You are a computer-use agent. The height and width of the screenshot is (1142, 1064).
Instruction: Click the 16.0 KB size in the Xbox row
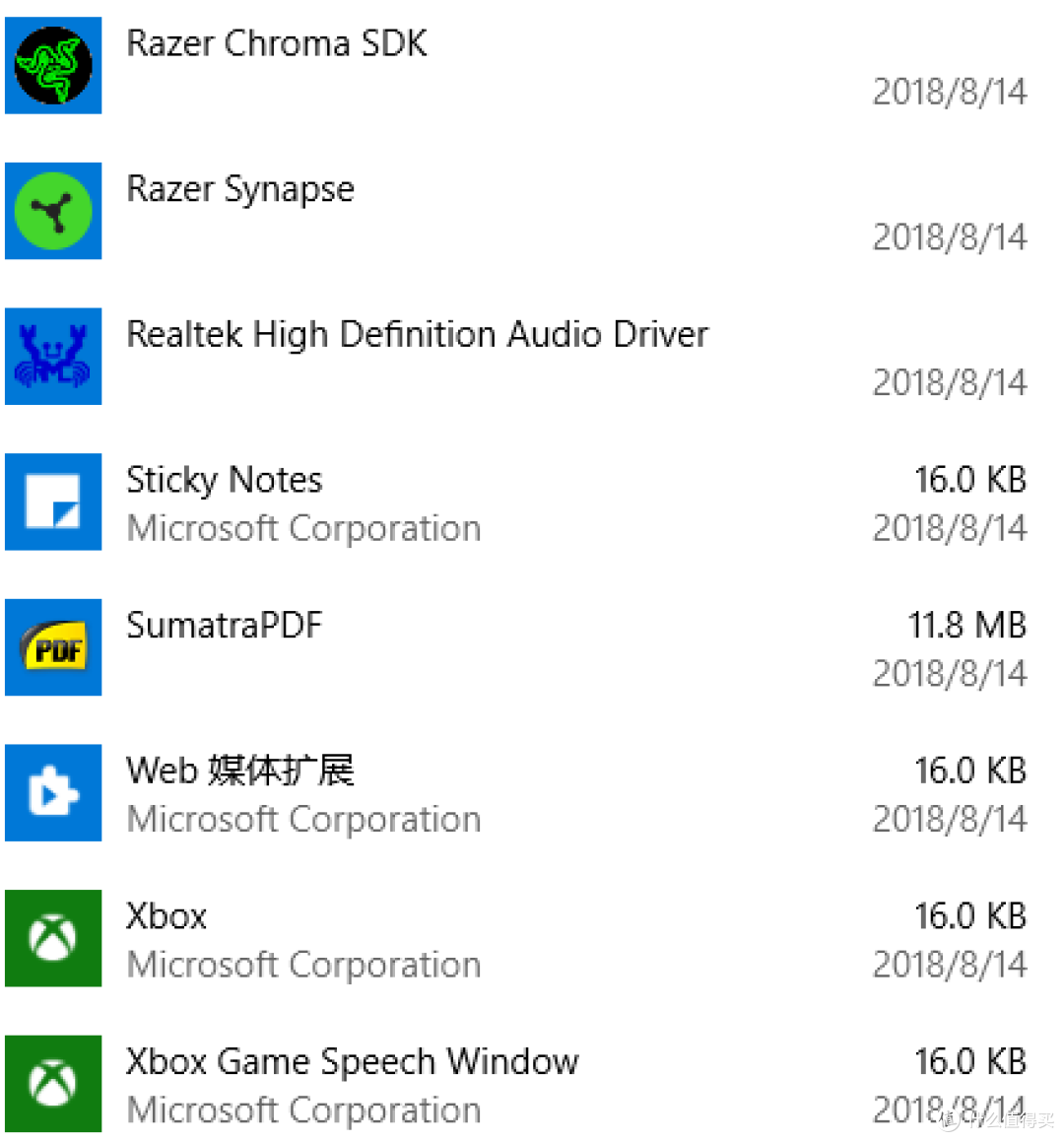[x=970, y=916]
